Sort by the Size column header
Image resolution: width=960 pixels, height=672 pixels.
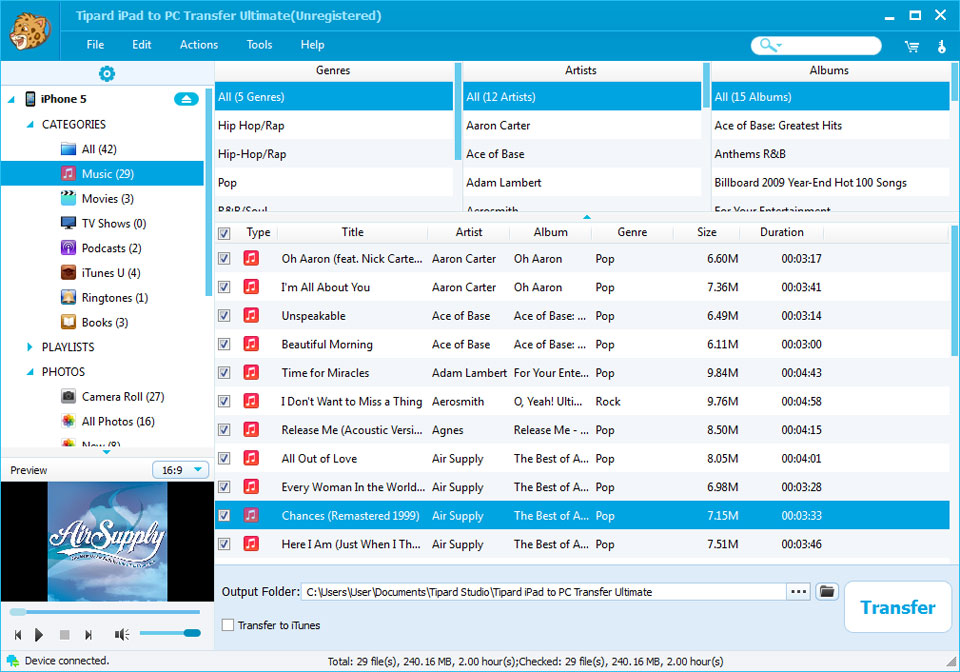click(707, 232)
